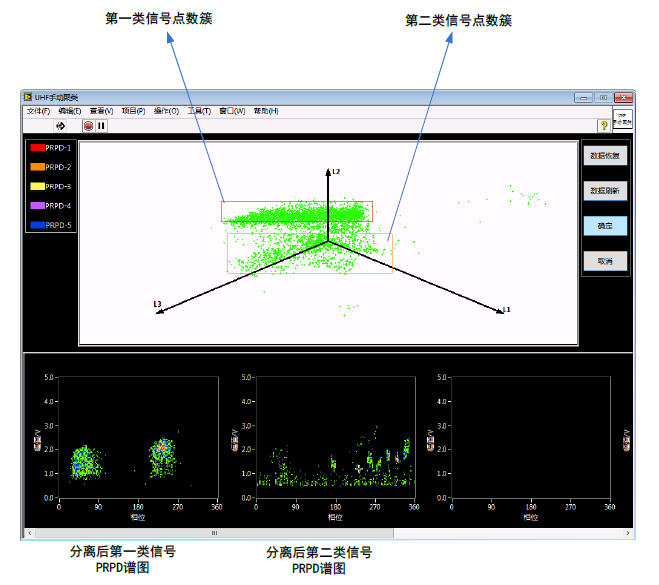The width and height of the screenshot is (659, 585).
Task: Open context help via the question mark icon
Action: point(603,126)
